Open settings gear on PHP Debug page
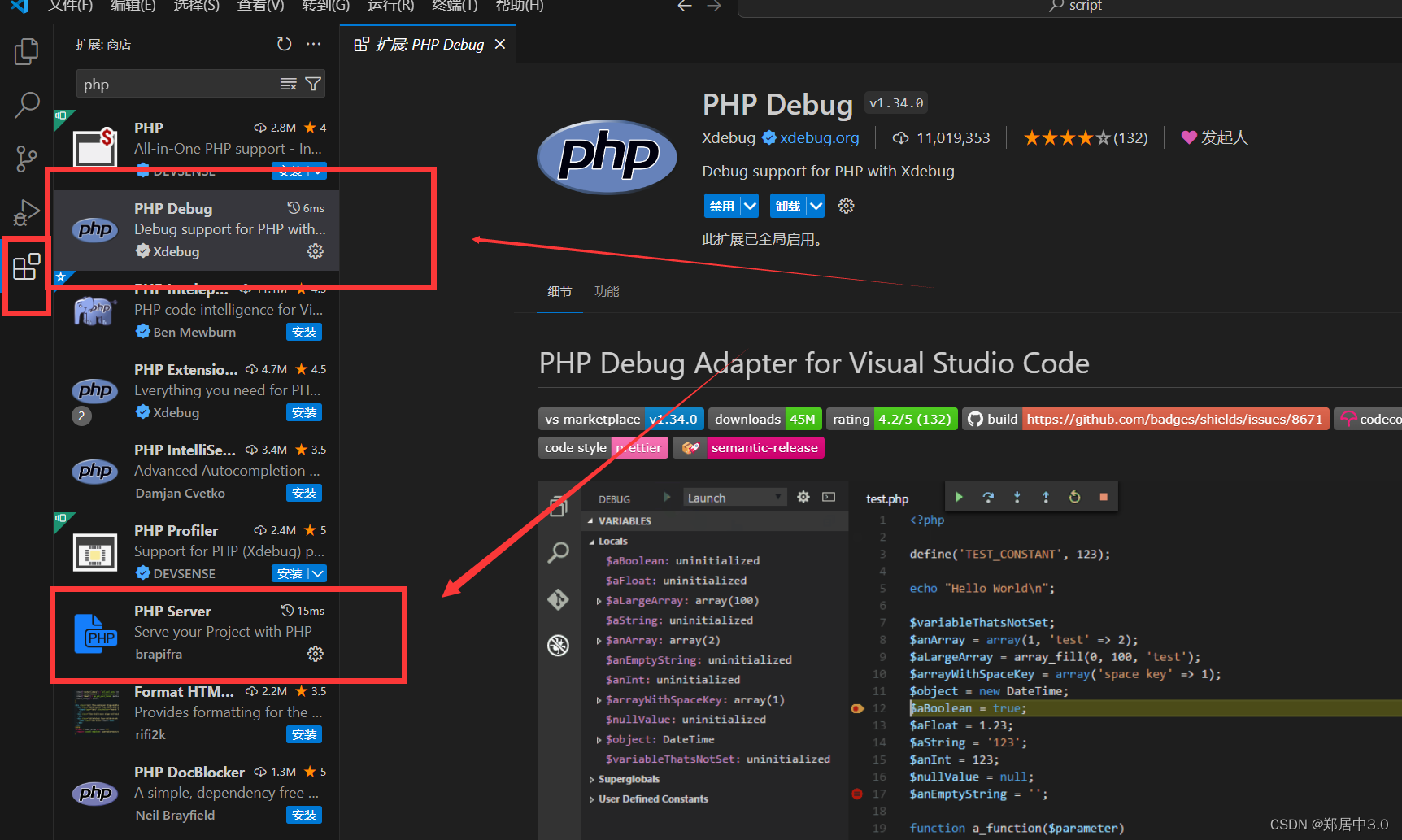The height and width of the screenshot is (840, 1402). point(847,206)
